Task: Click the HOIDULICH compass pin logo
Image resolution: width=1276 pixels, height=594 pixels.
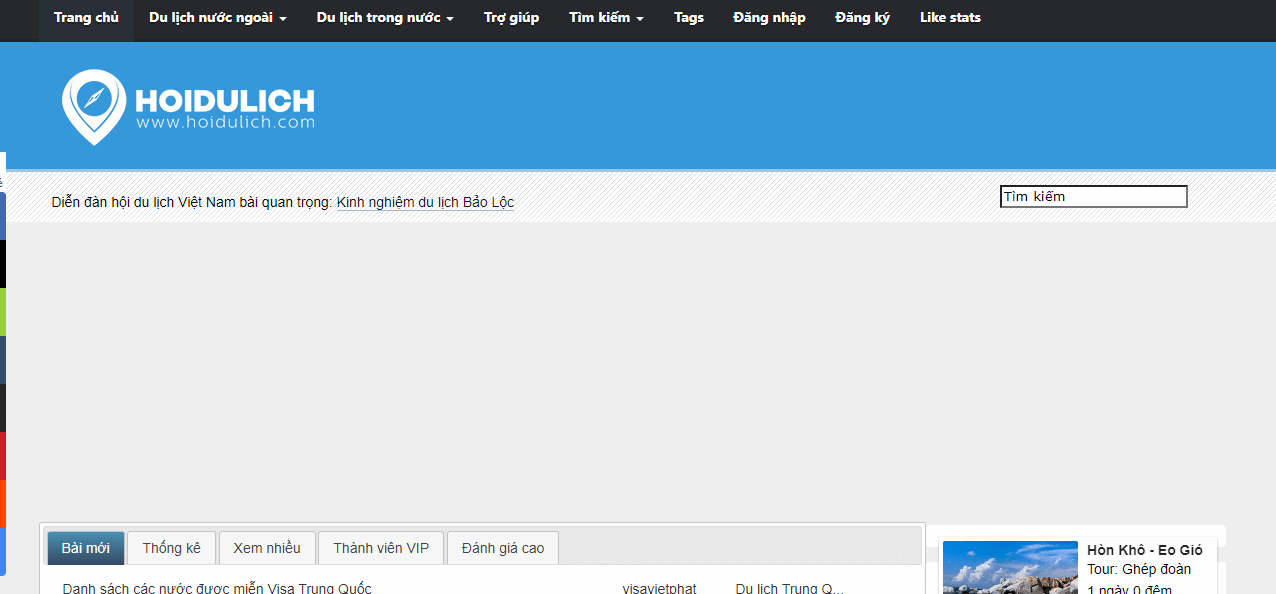Action: pyautogui.click(x=94, y=106)
